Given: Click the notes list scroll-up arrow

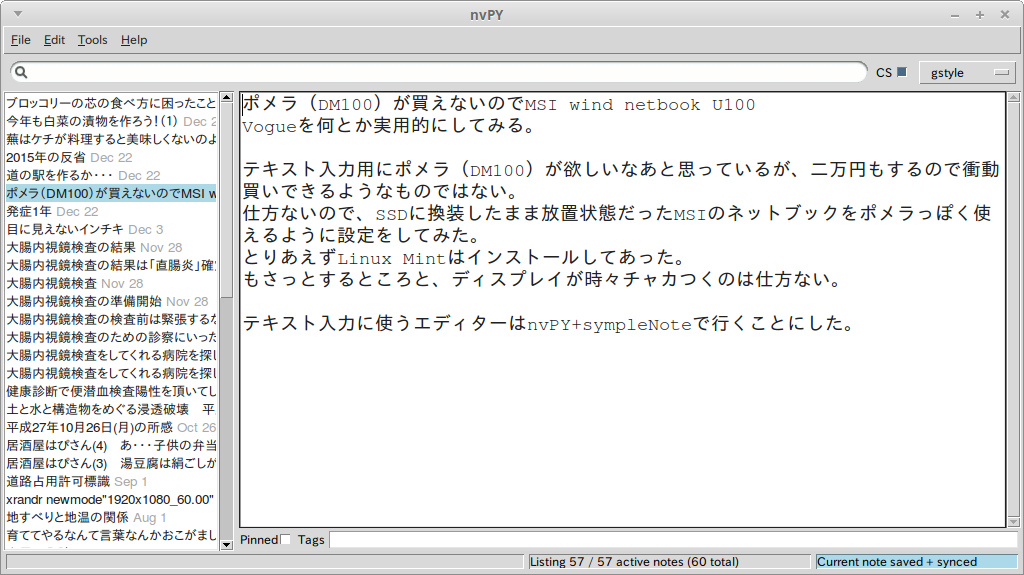Looking at the screenshot, I should pyautogui.click(x=227, y=97).
